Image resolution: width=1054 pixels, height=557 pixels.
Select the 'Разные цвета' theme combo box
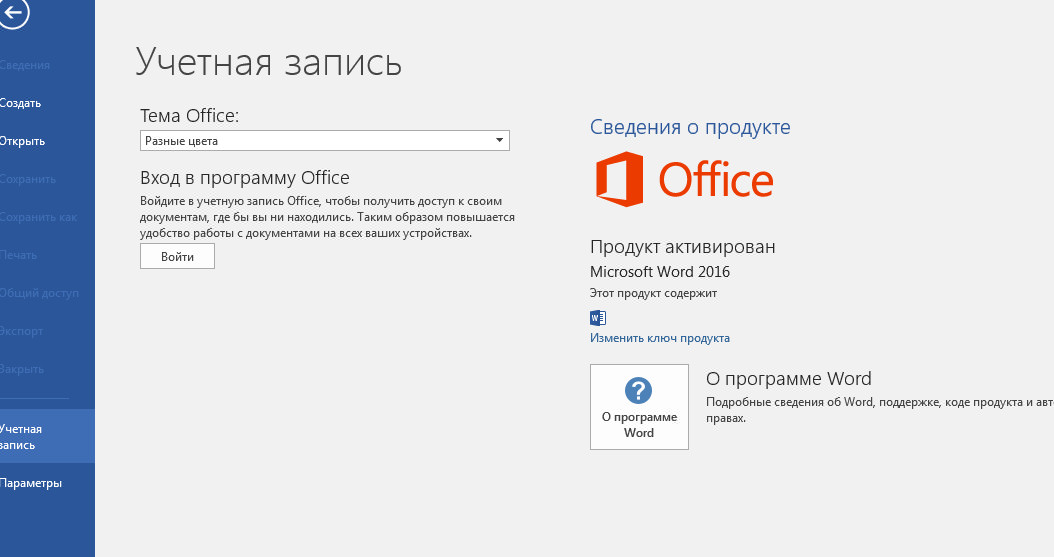[x=325, y=140]
